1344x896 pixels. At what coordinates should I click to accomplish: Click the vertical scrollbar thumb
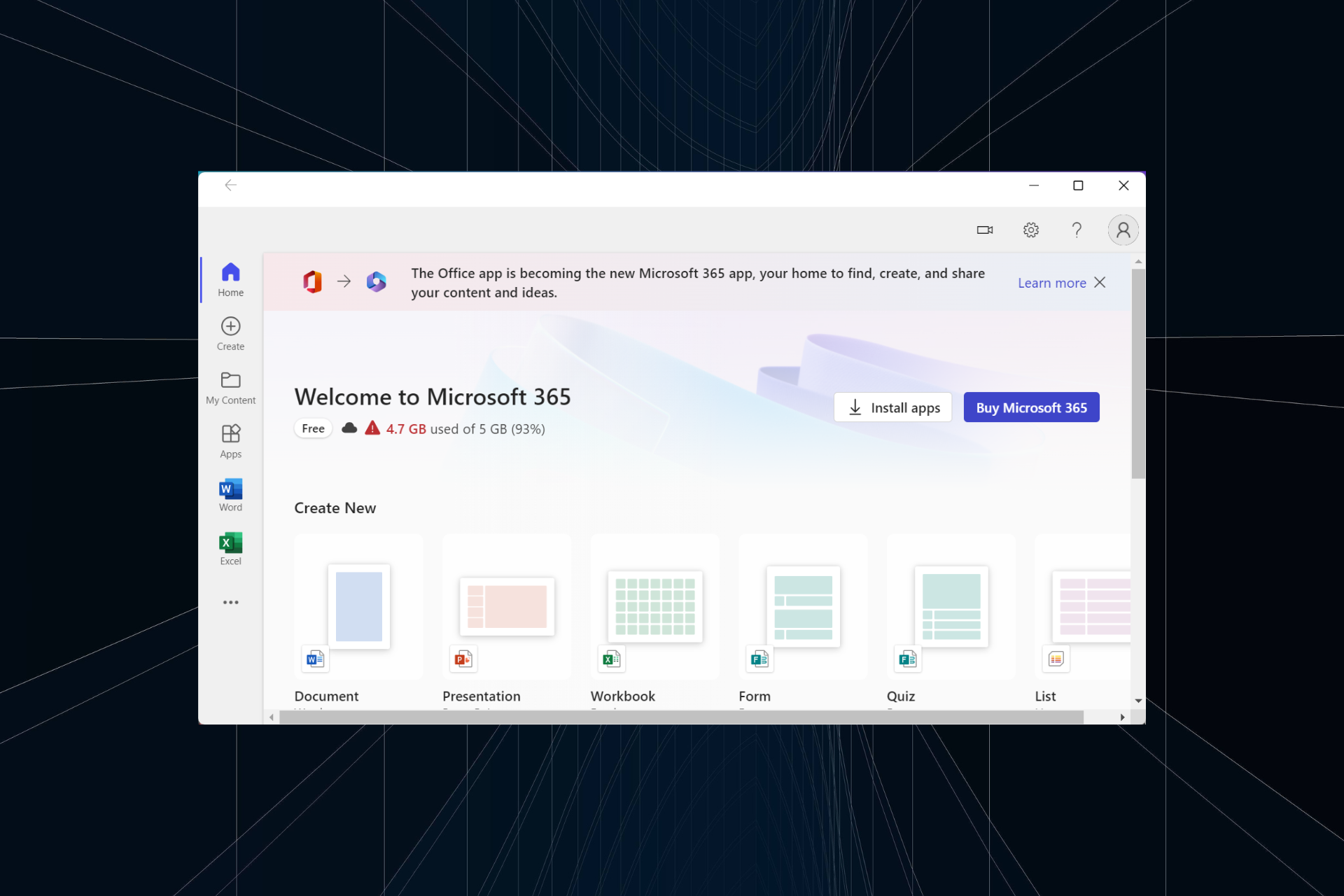[1138, 374]
